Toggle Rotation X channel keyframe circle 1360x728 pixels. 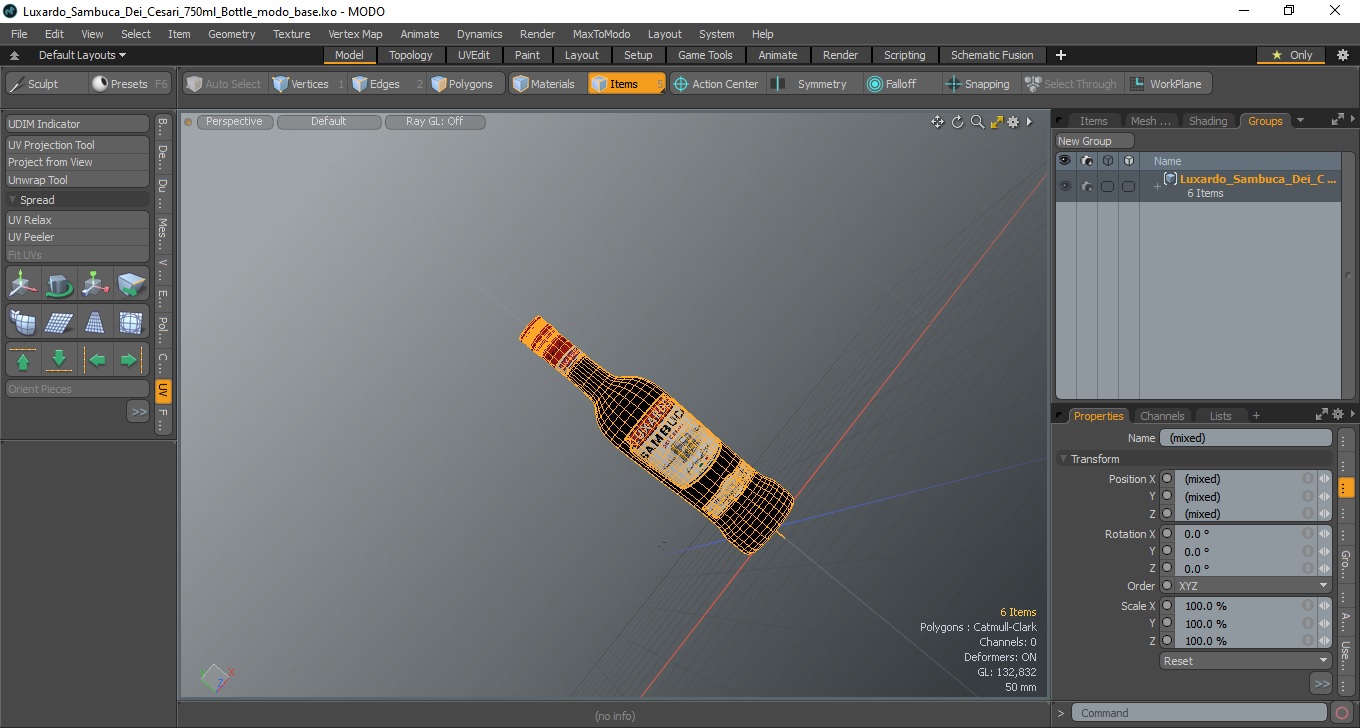[1166, 534]
